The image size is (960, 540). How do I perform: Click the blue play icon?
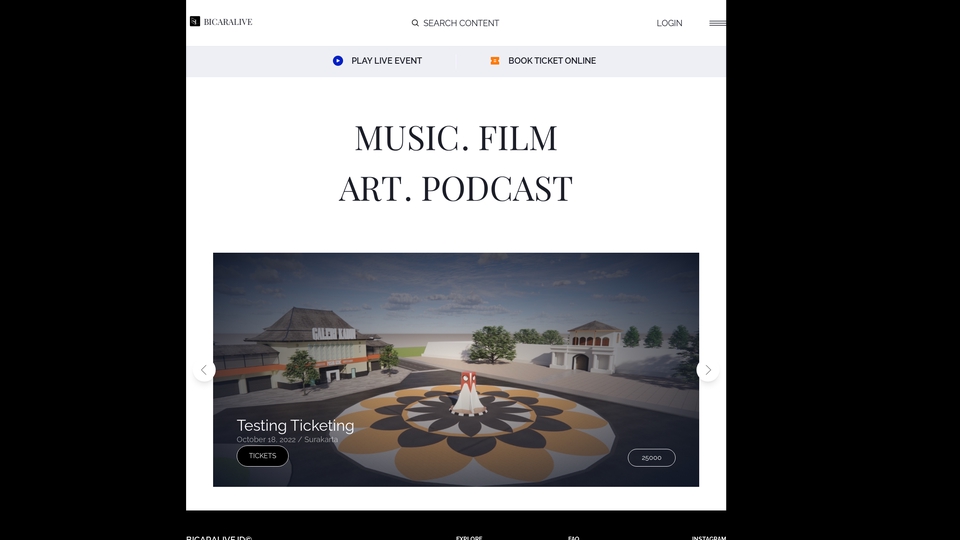coord(338,61)
